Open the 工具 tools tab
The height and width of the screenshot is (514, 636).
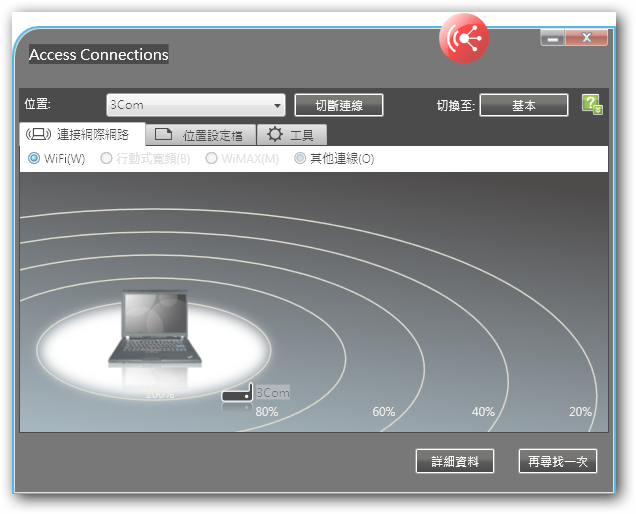(292, 135)
